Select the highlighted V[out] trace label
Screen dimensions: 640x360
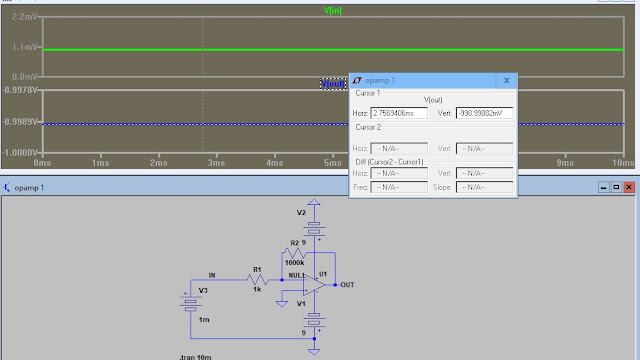(333, 84)
